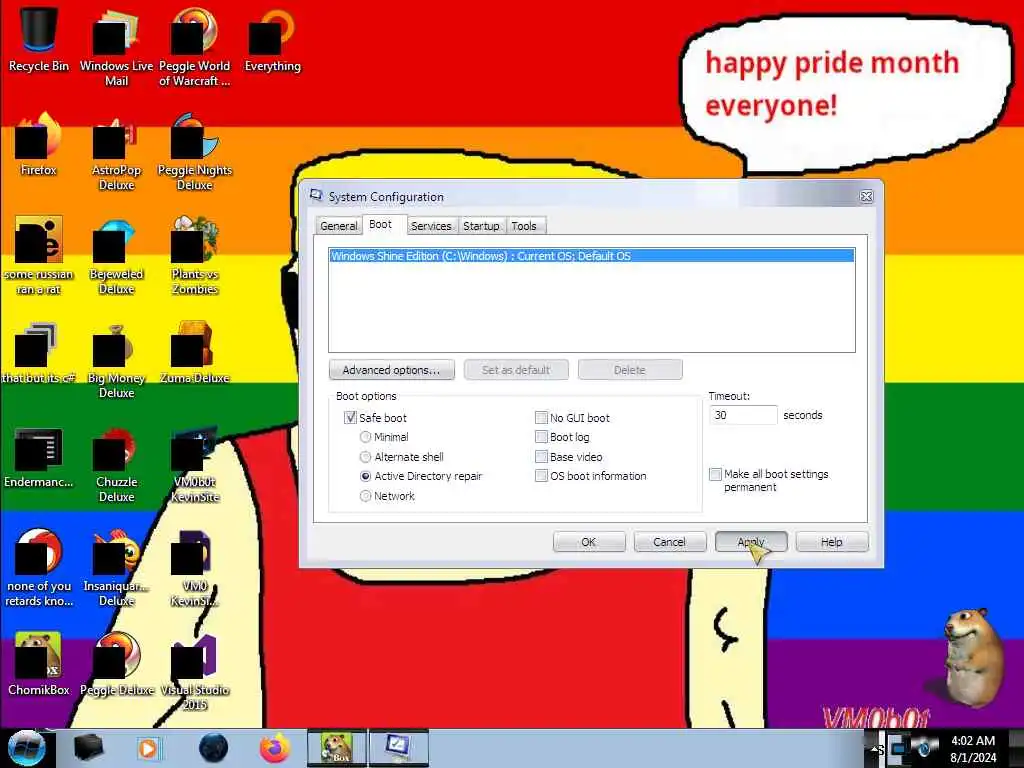
Task: Click the System Configuration taskbar button
Action: click(398, 748)
